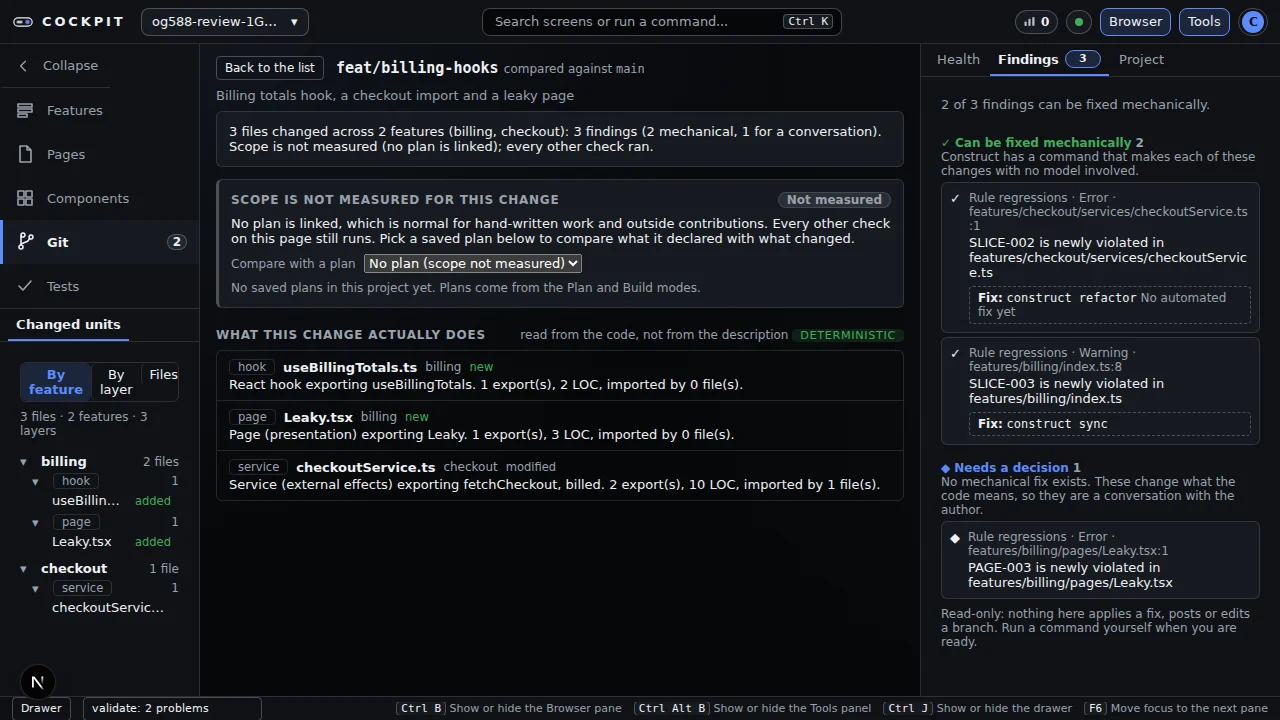Click Back to the list button
This screenshot has width=1280, height=720.
pyautogui.click(x=270, y=67)
